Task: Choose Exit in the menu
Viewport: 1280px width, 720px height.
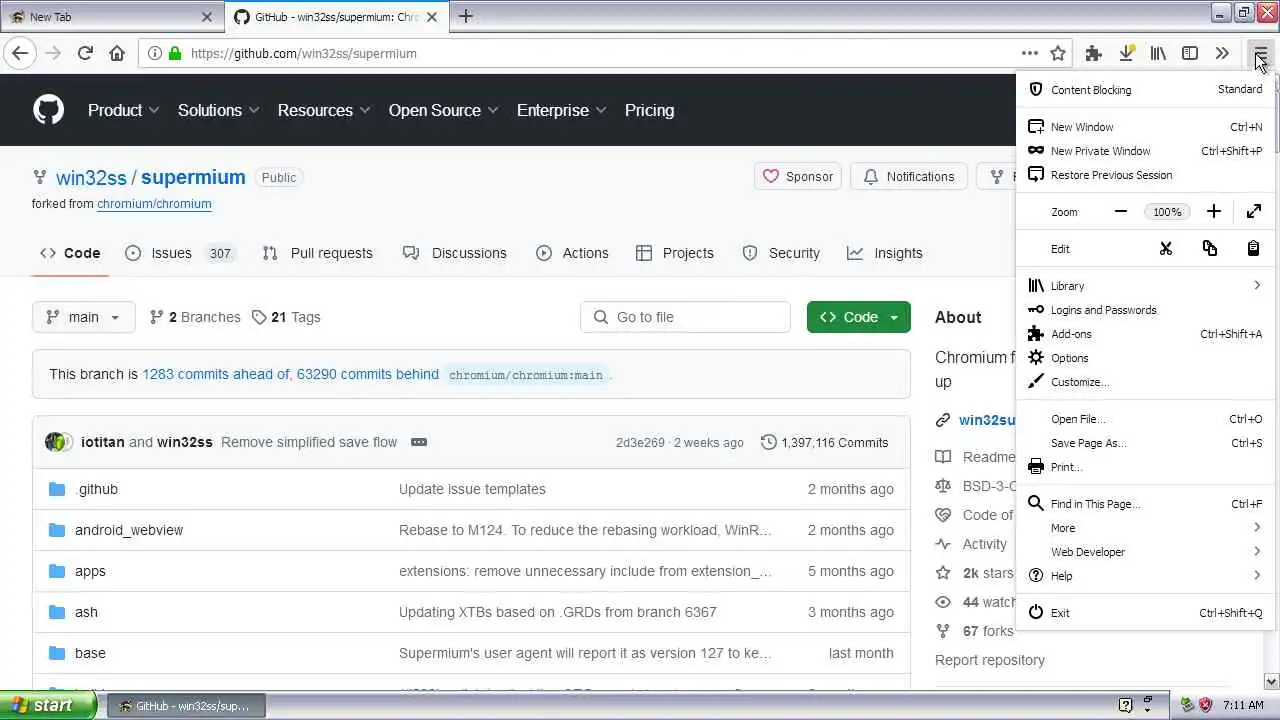Action: (x=1145, y=612)
